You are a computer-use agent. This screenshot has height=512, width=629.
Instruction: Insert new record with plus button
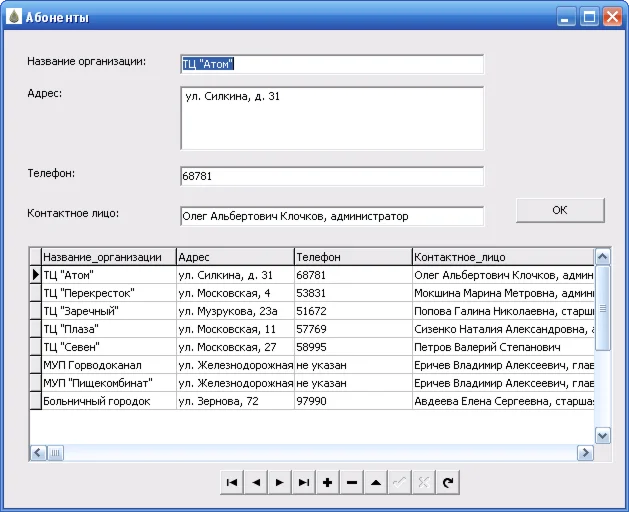[x=328, y=482]
